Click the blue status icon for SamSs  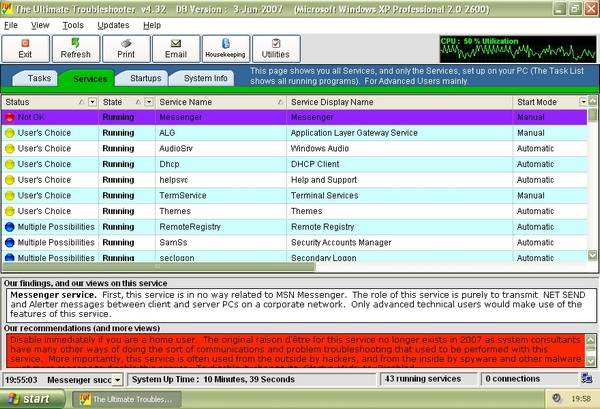coord(10,243)
